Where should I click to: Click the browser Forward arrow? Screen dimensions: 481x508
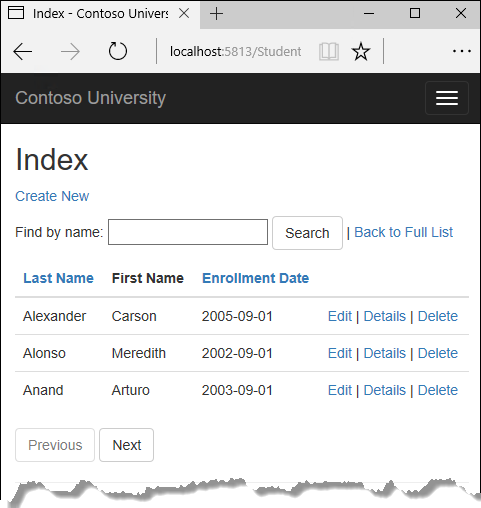70,52
